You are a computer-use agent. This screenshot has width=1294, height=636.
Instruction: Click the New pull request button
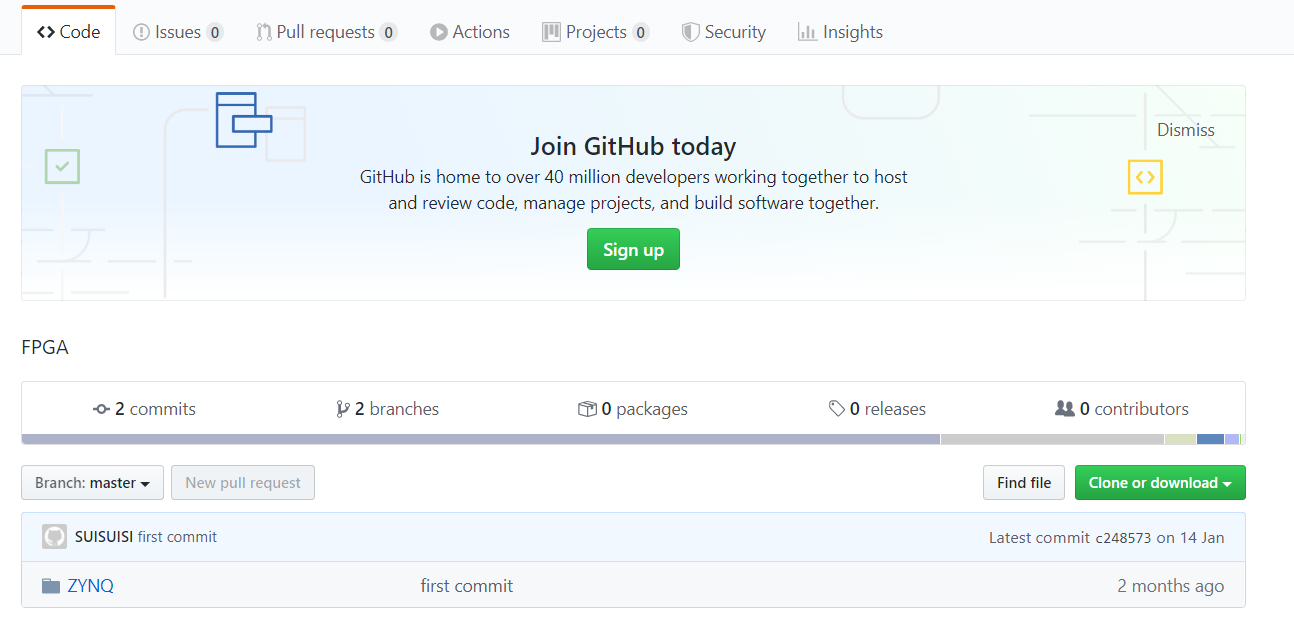(243, 483)
